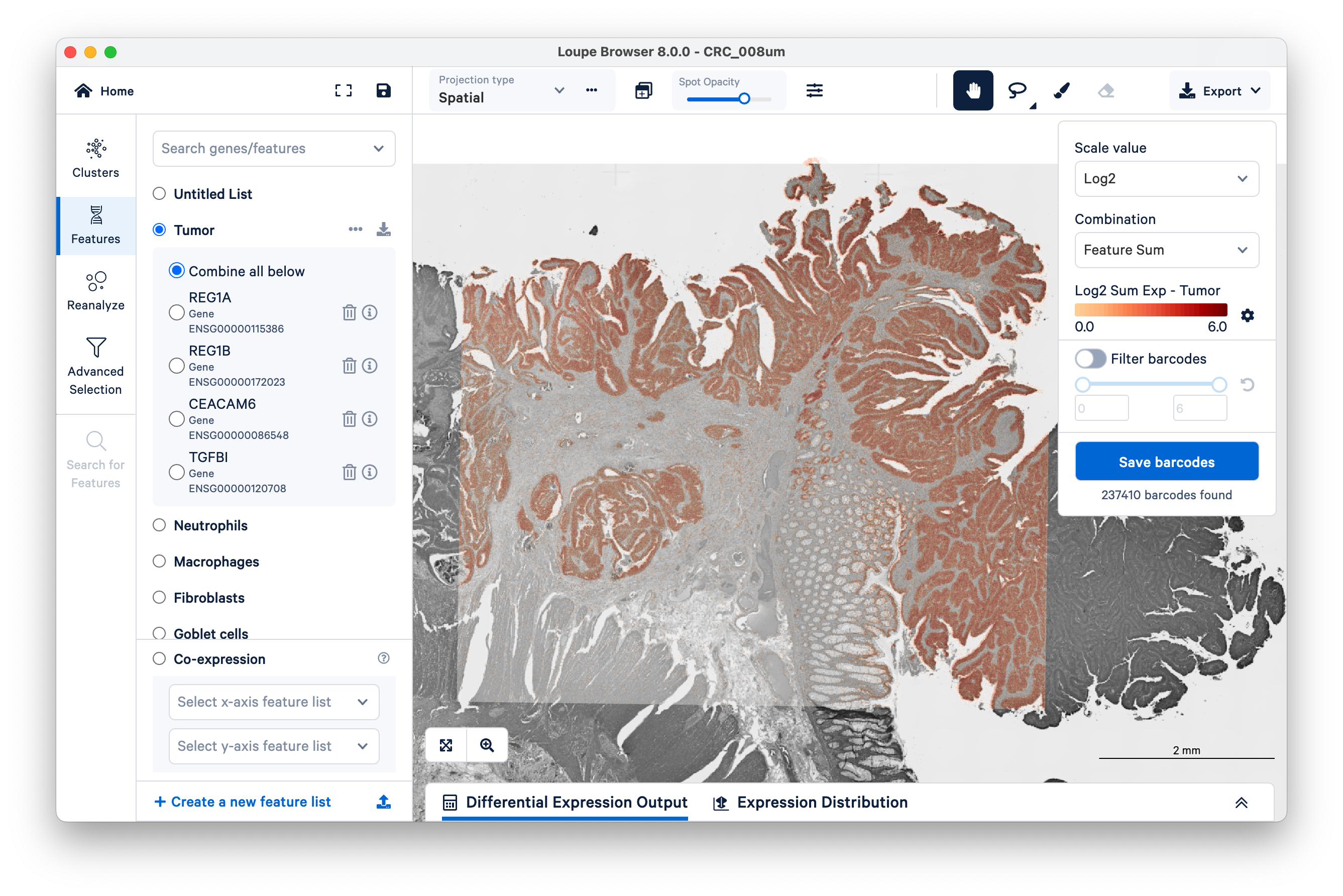Viewport: 1343px width, 896px height.
Task: Select the paintbrush selection tool
Action: [1061, 90]
